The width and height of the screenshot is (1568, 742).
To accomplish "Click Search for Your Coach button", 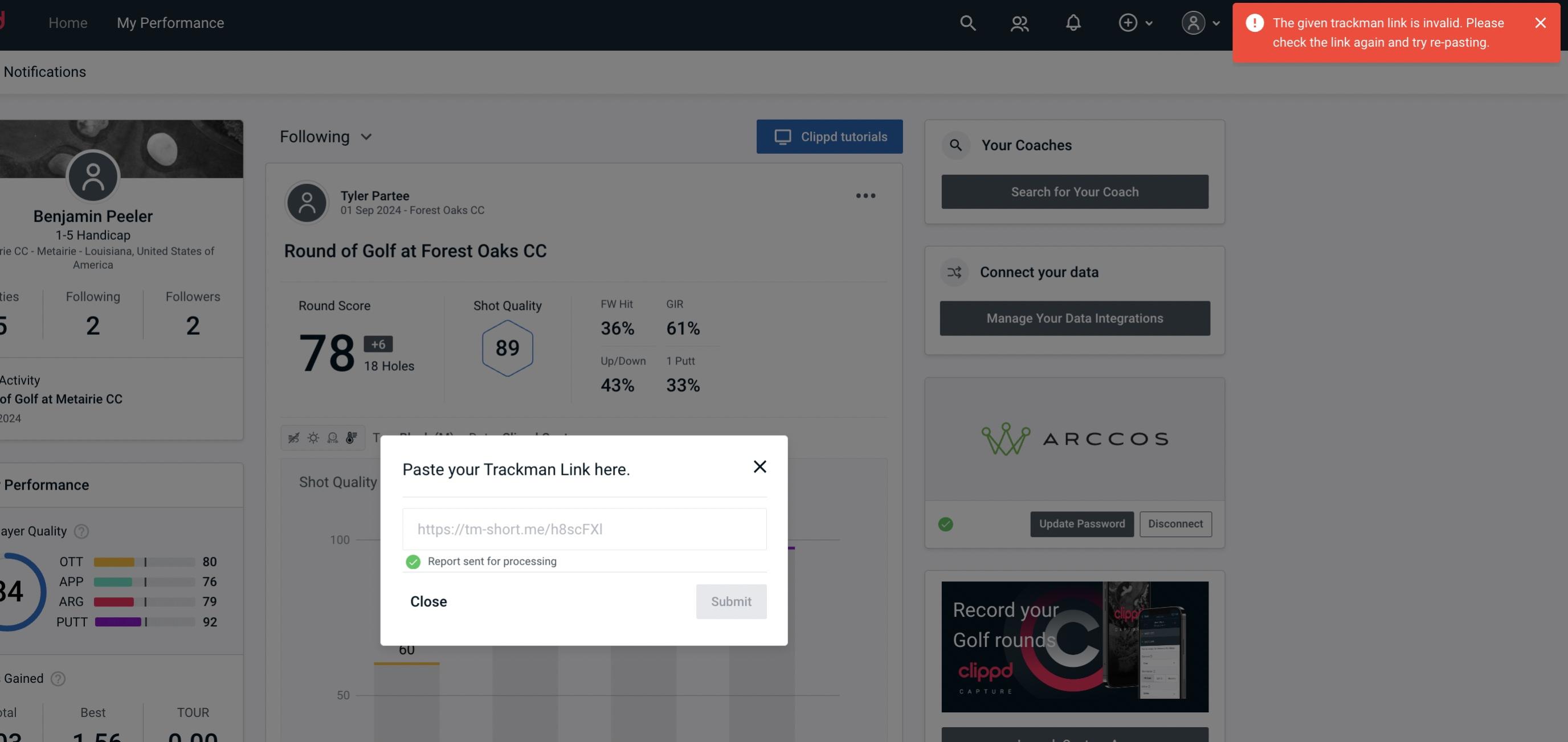I will [x=1075, y=191].
